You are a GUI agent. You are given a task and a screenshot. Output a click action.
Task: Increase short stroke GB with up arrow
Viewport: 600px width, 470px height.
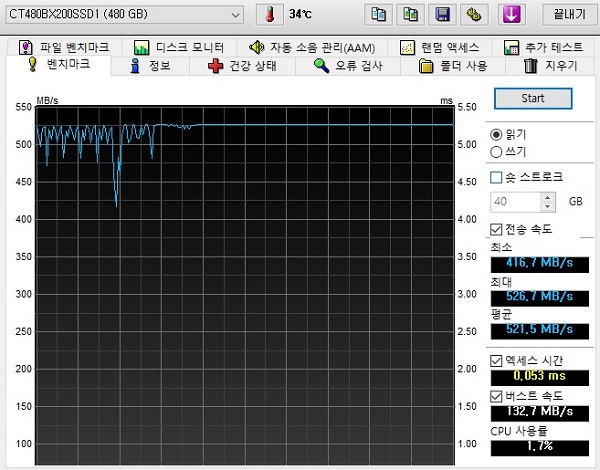pyautogui.click(x=548, y=197)
